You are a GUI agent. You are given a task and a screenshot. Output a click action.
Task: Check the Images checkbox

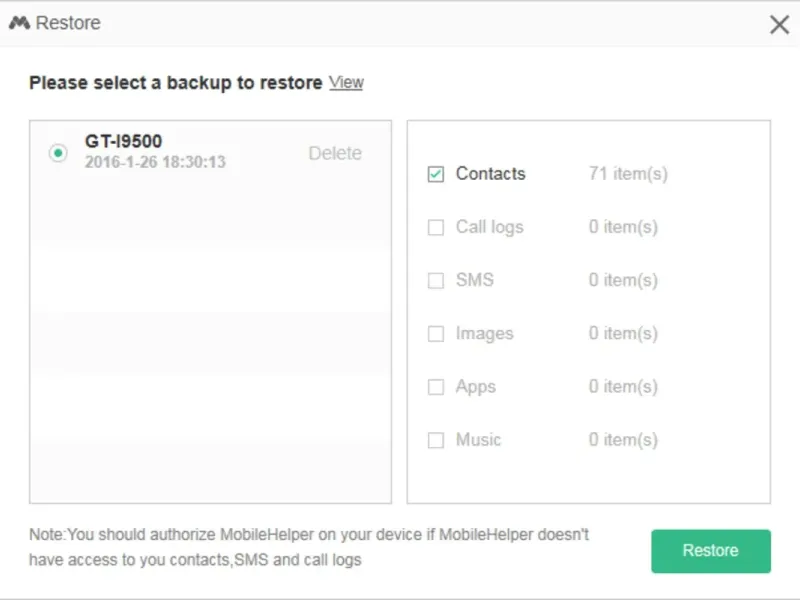point(436,334)
